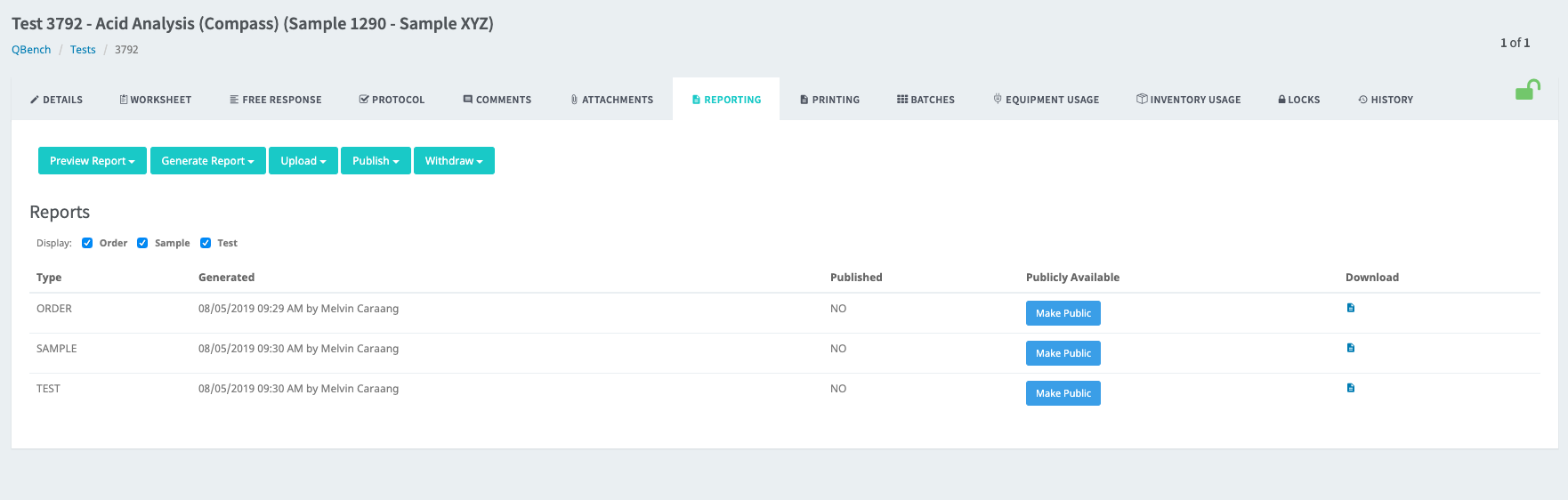Screen dimensions: 1568x500
Task: Click the green unlock padlock icon
Action: pyautogui.click(x=1527, y=90)
